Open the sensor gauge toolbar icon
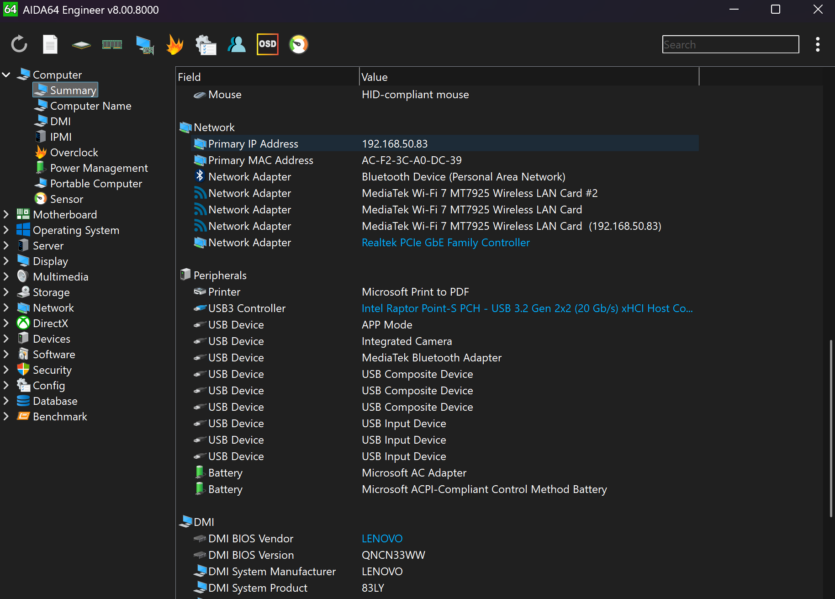This screenshot has height=599, width=835. pos(299,44)
